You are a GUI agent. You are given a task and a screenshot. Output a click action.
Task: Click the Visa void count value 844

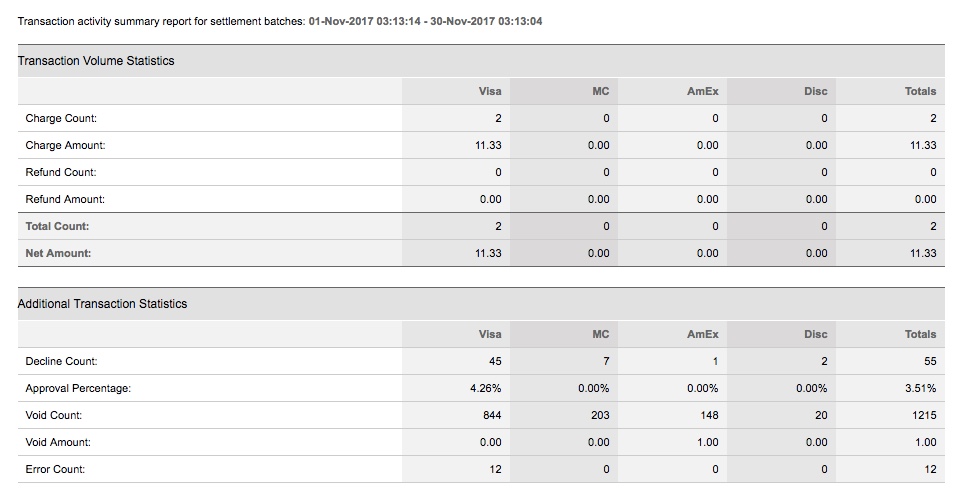pos(491,415)
